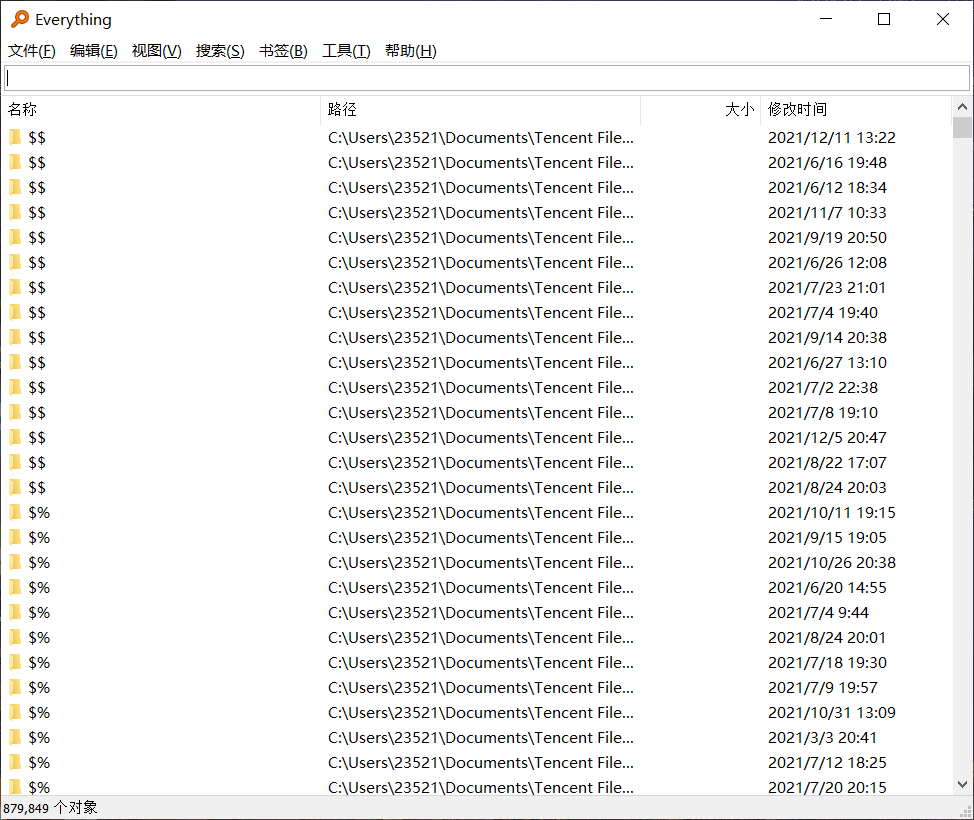This screenshot has width=974, height=820.
Task: Click the scrollbar down arrow
Action: pos(962,785)
